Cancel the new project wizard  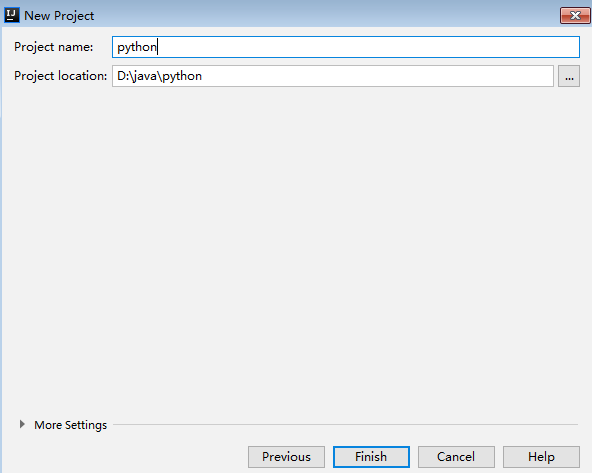coord(456,457)
